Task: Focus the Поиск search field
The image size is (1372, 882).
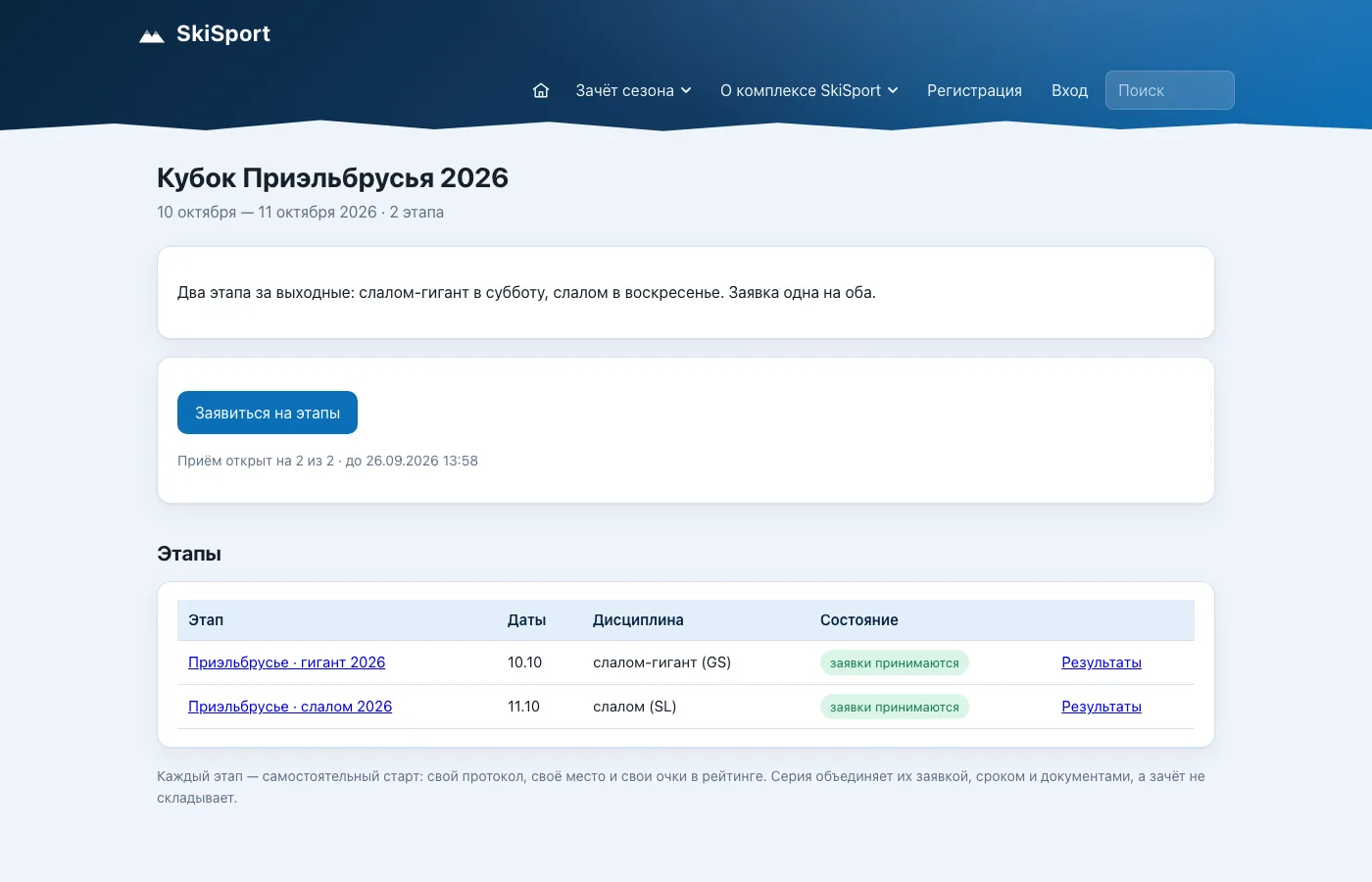Action: [1169, 90]
